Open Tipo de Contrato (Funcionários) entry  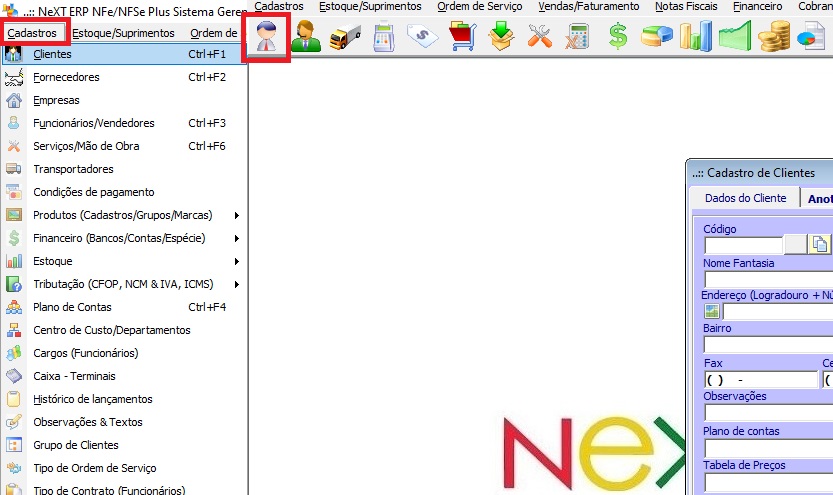click(x=125, y=489)
